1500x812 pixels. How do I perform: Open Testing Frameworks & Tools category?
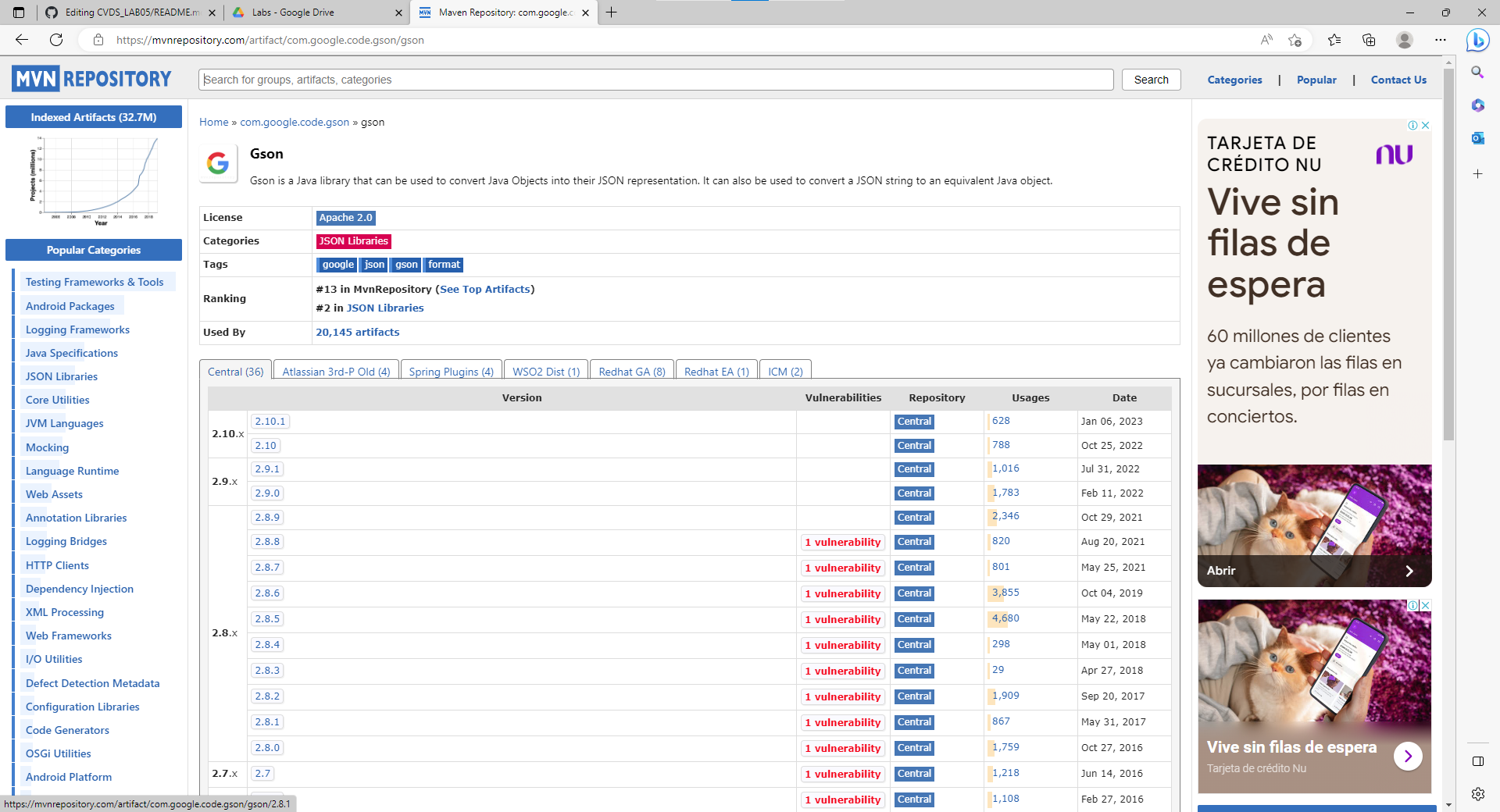pos(95,282)
